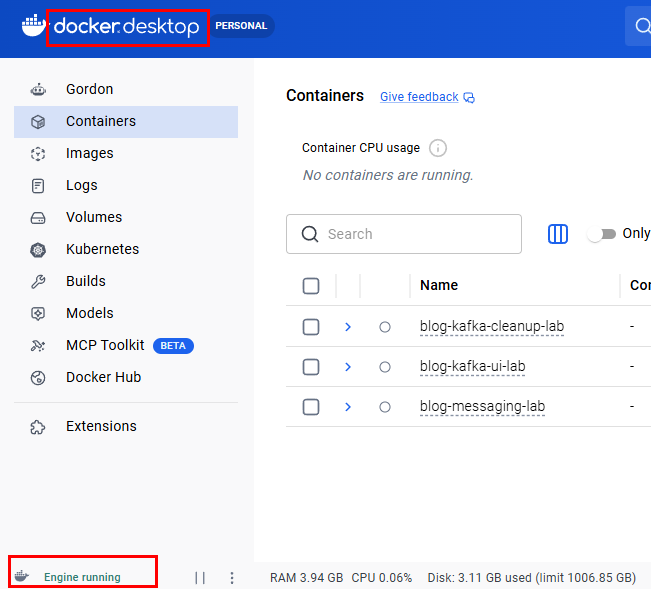651x589 pixels.
Task: Select the Containers cube icon in sidebar
Action: click(x=38, y=122)
